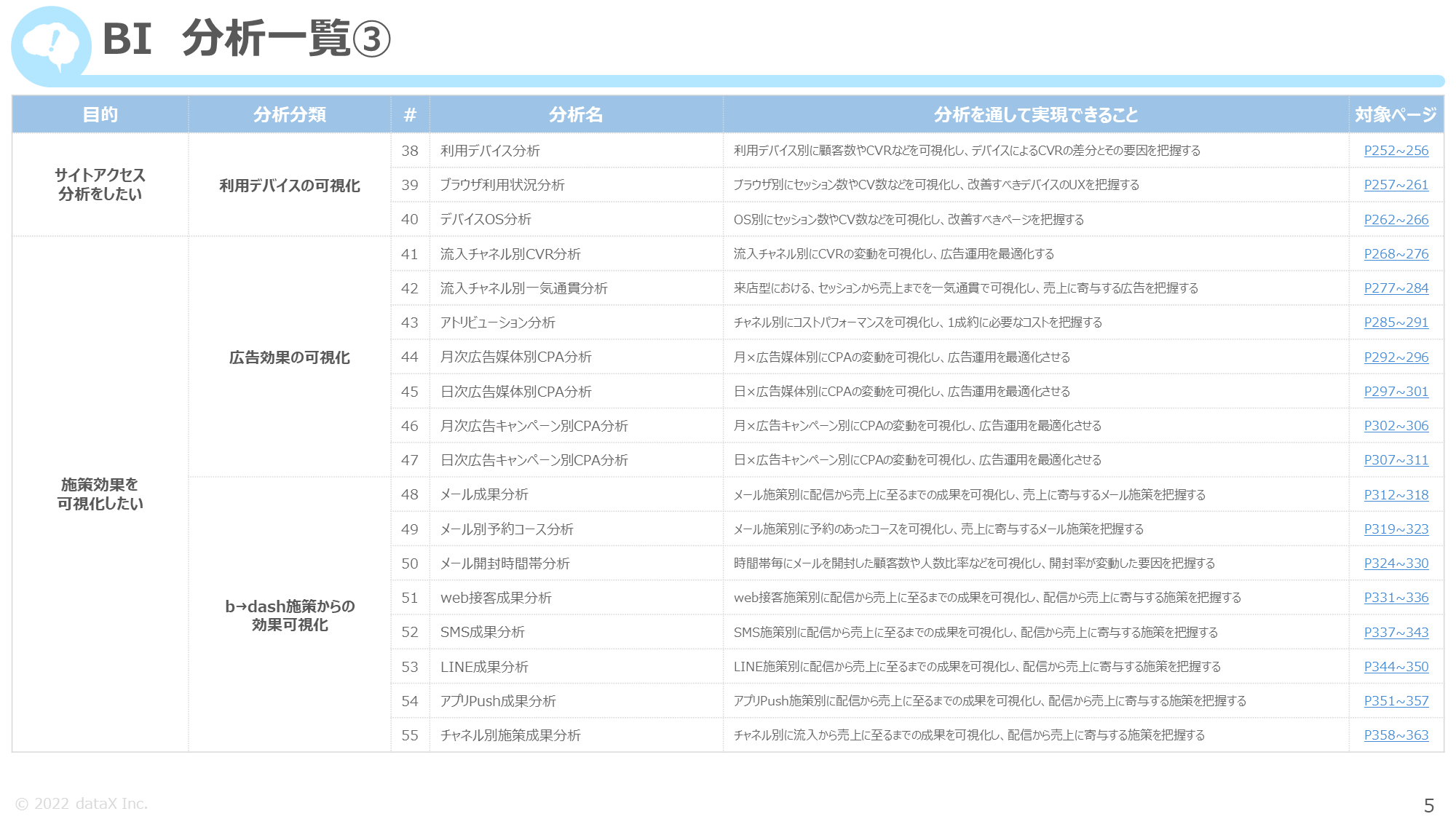Click analysis name アプリPush成果分析

[x=498, y=701]
